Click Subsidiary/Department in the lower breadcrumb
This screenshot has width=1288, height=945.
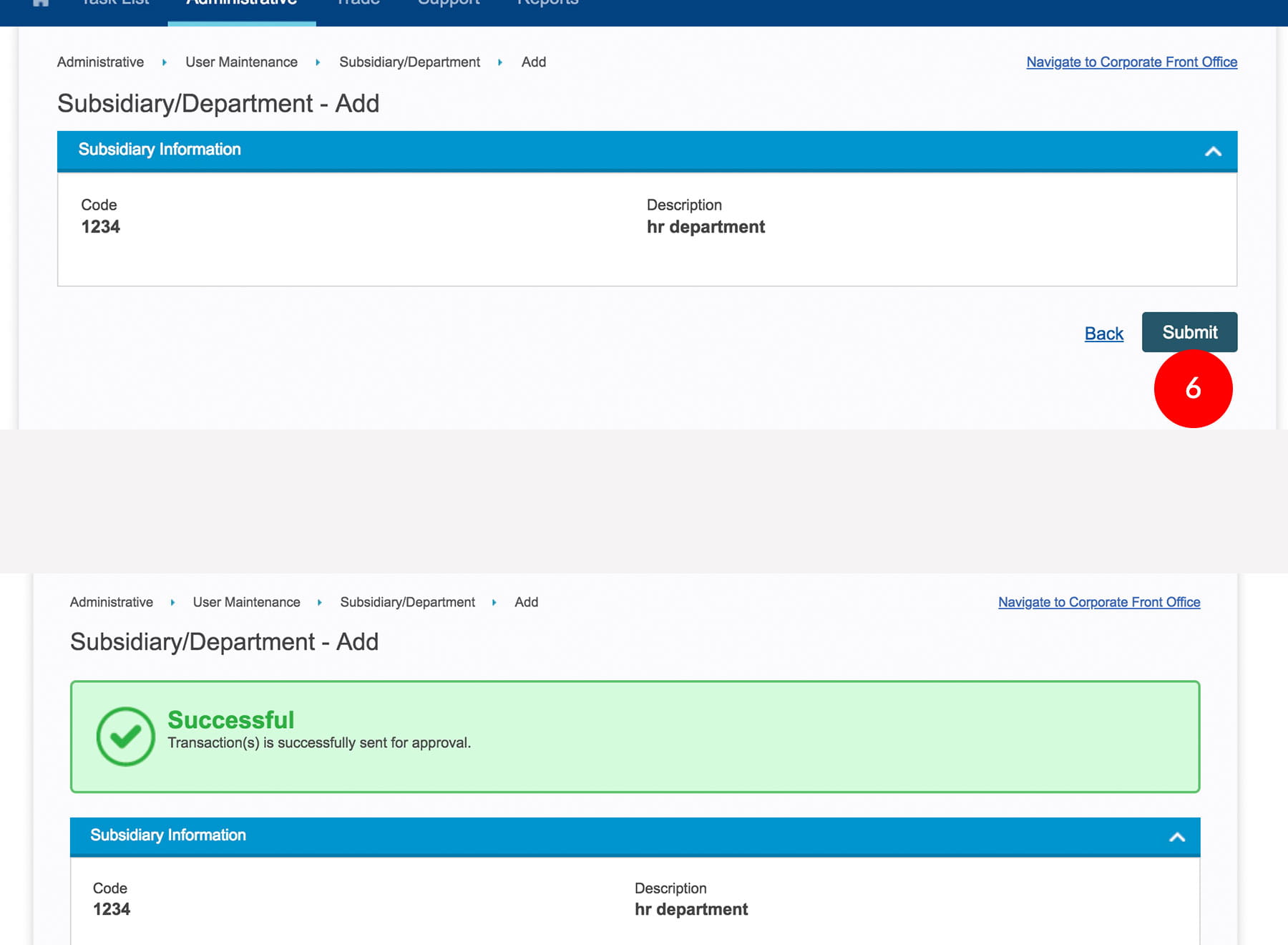point(407,603)
